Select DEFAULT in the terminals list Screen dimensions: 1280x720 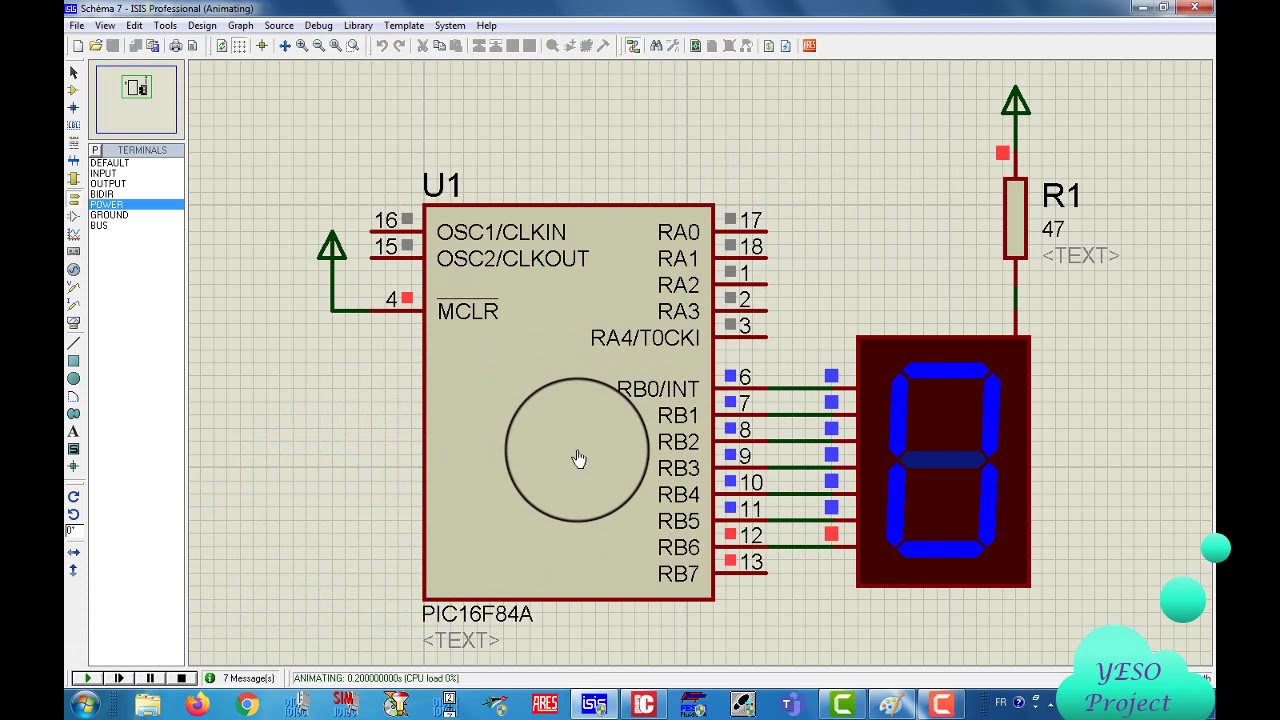[x=136, y=163]
